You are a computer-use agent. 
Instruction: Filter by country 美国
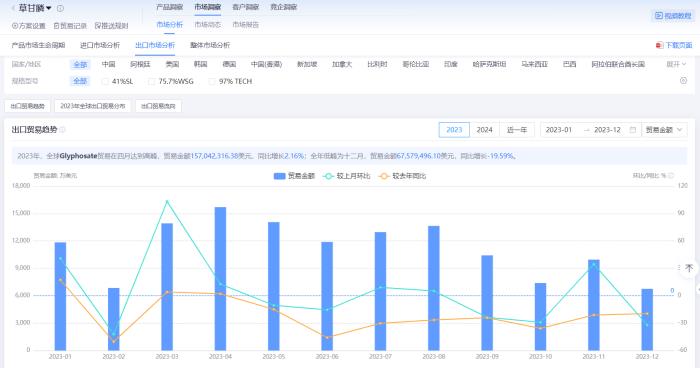tap(172, 64)
